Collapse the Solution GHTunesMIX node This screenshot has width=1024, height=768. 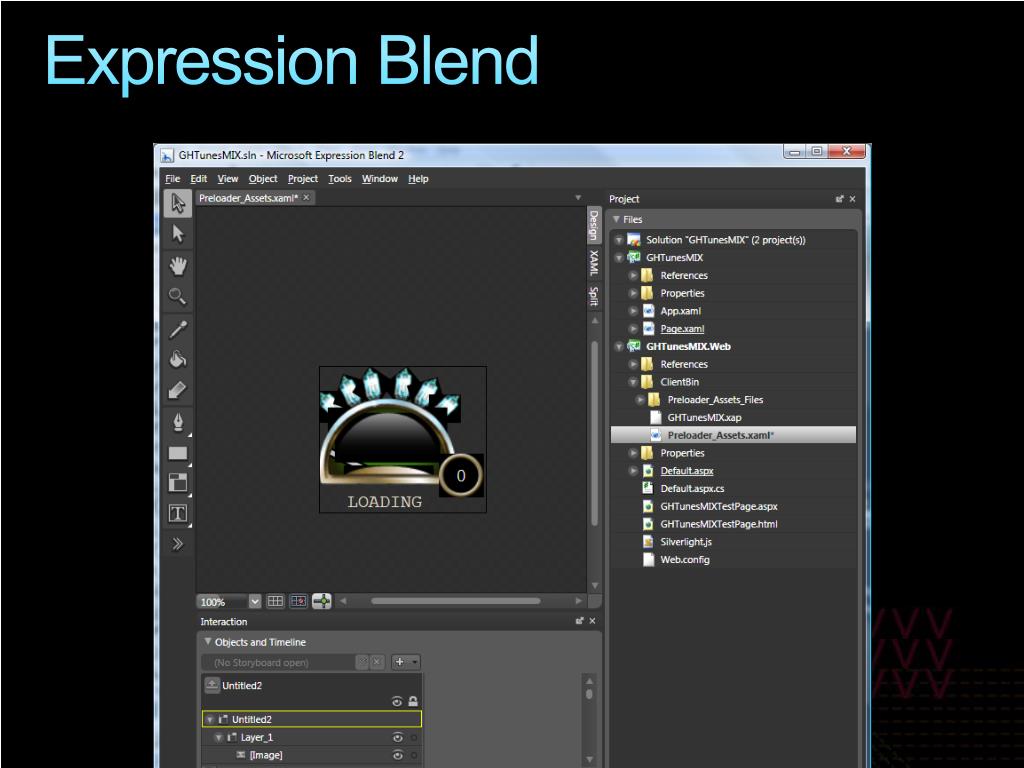click(618, 240)
